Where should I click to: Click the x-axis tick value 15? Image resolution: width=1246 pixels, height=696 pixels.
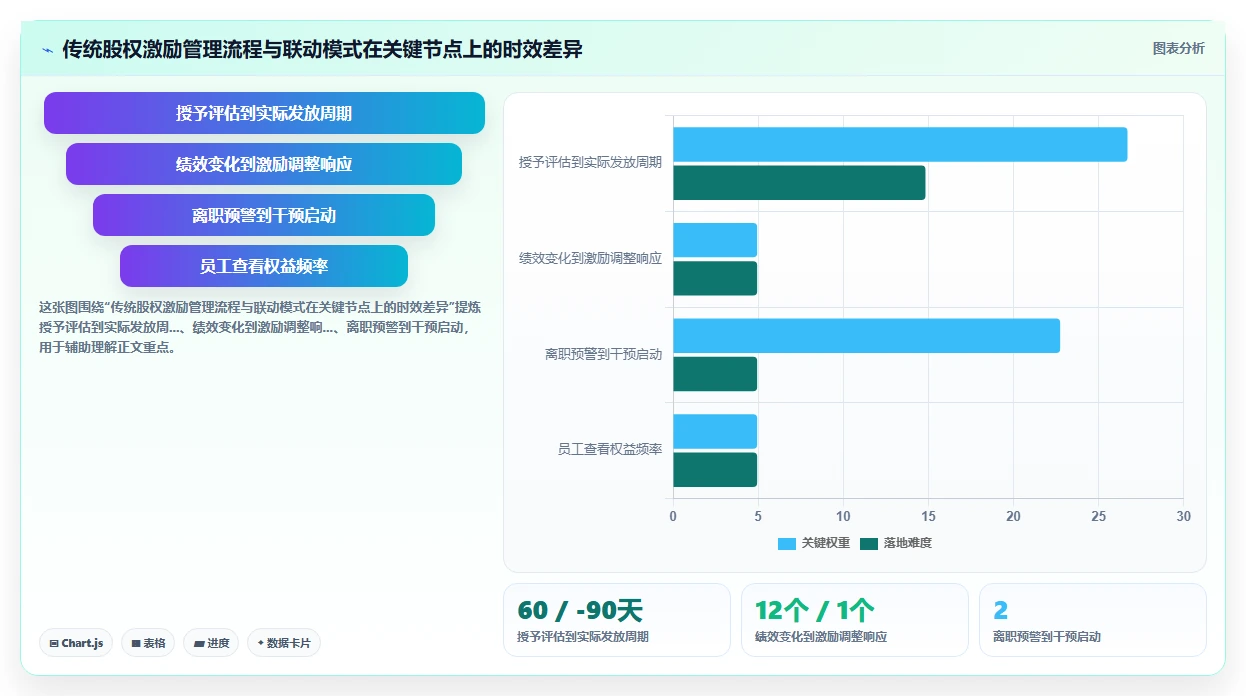coord(928,516)
